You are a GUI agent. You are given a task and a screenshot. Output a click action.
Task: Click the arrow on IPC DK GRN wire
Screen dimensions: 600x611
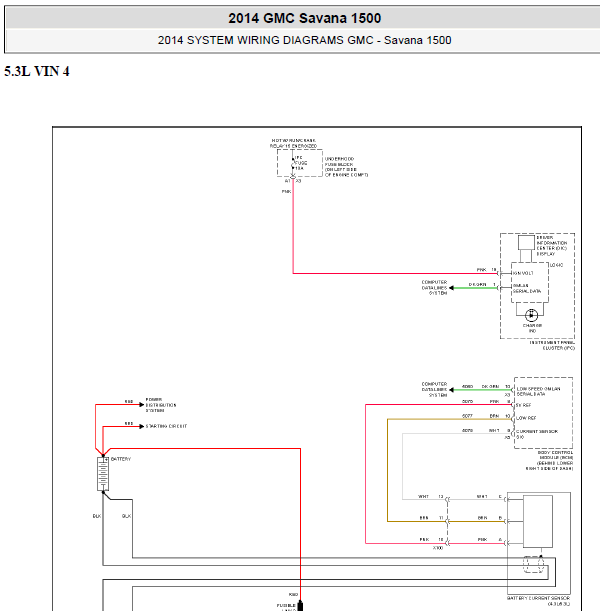pos(451,288)
